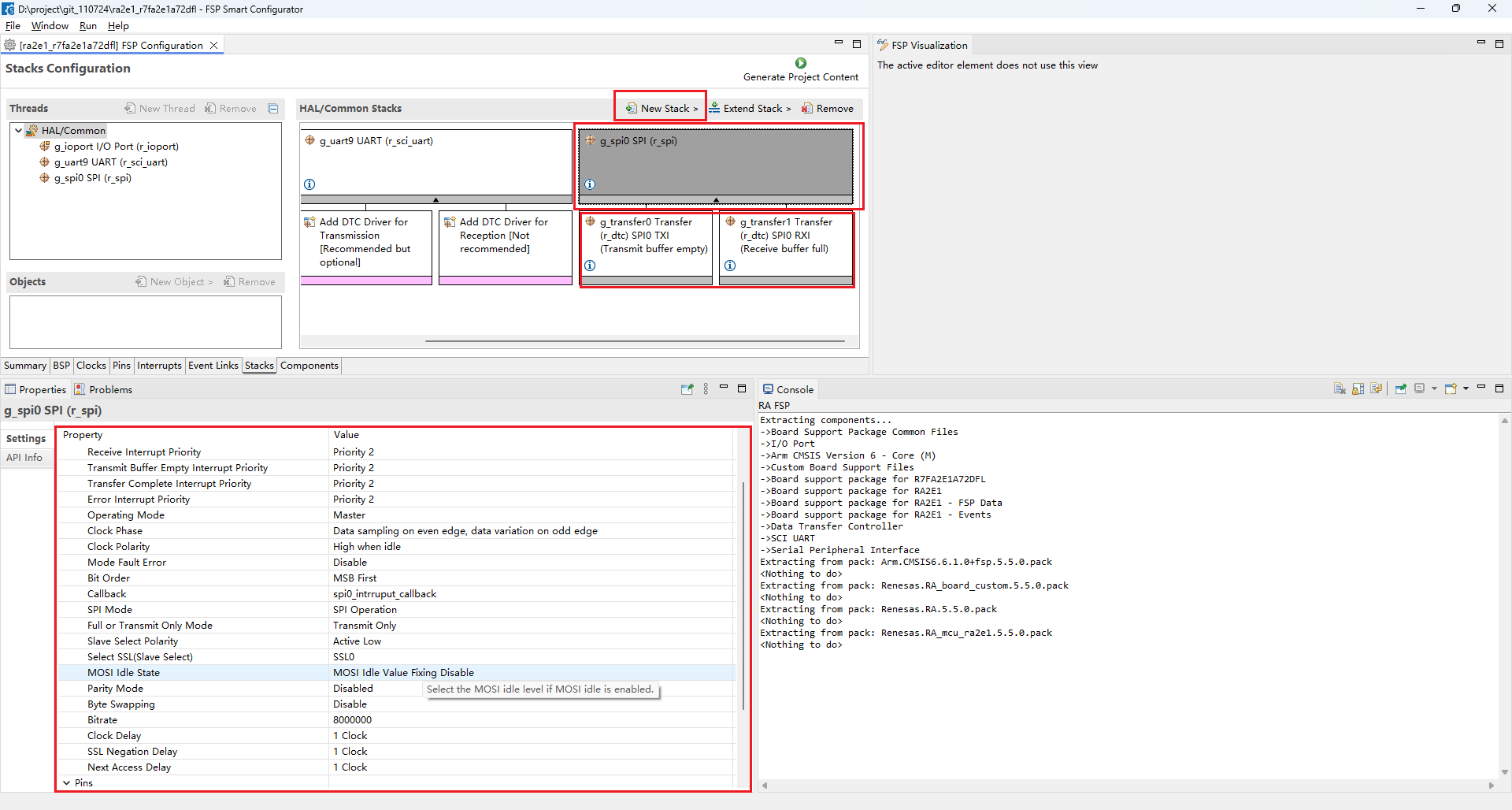Switch to the Problems tab

103,390
